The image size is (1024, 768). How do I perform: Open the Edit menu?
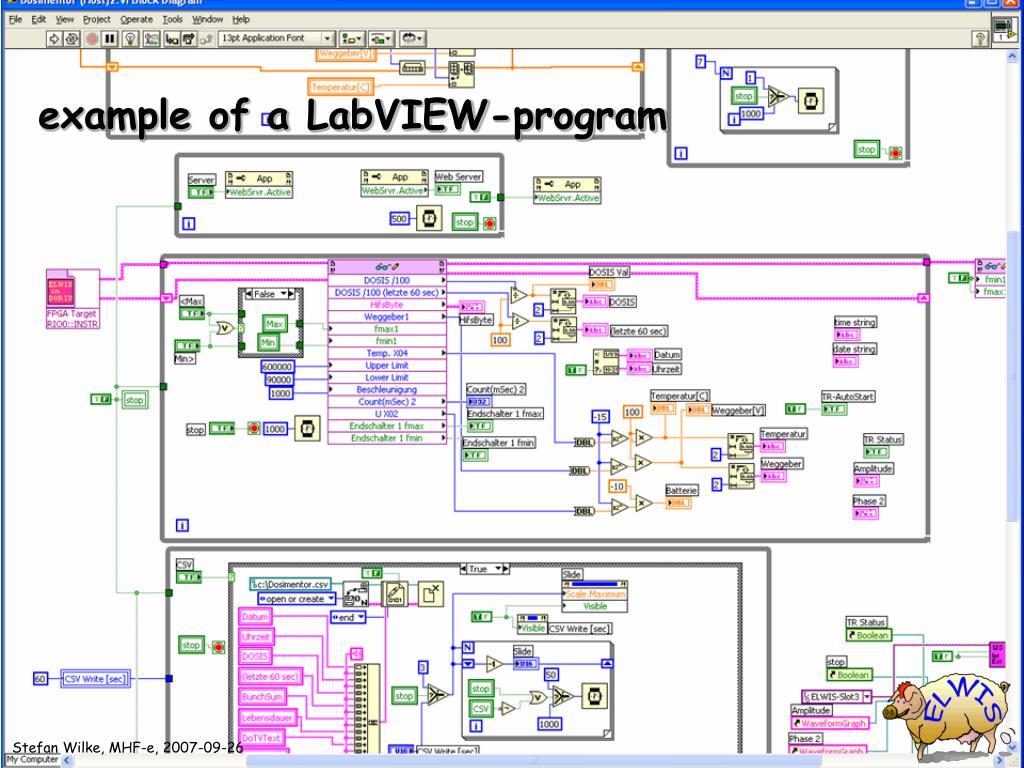[x=39, y=20]
